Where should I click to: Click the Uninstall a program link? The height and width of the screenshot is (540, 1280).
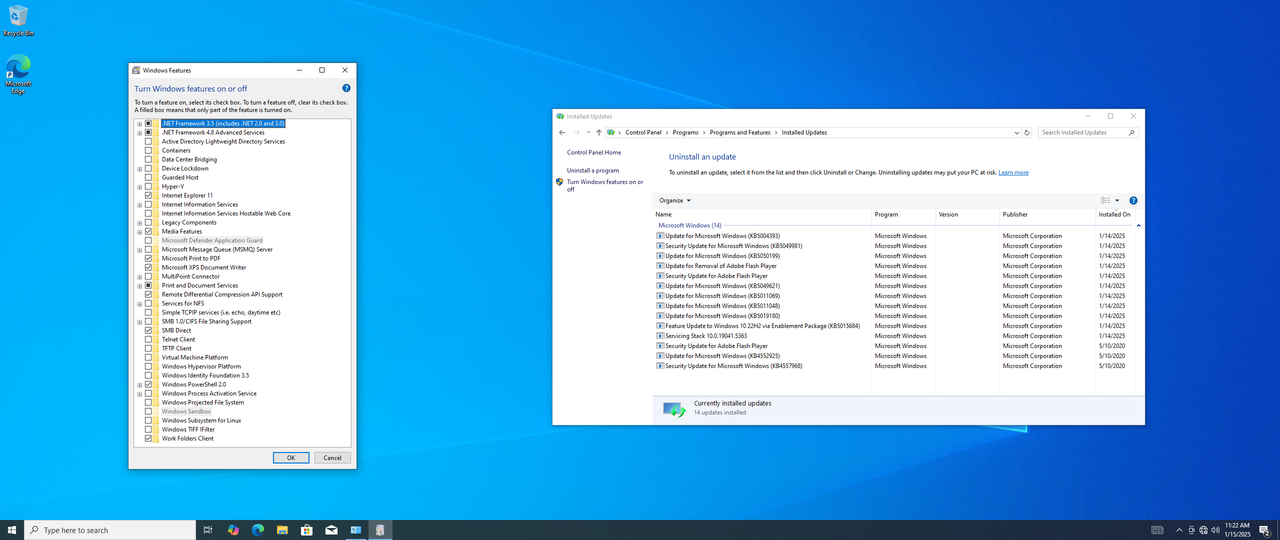coord(593,170)
